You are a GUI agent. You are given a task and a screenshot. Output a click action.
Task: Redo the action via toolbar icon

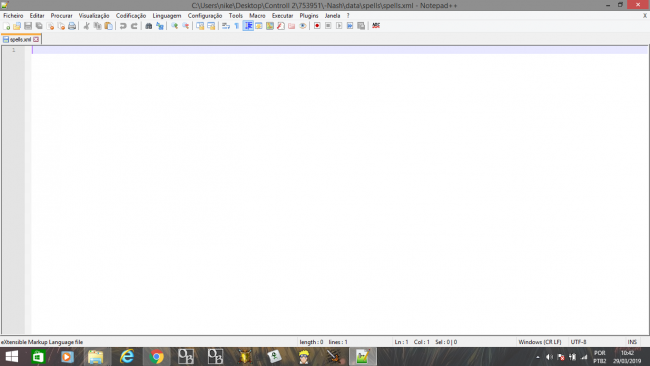[x=134, y=26]
